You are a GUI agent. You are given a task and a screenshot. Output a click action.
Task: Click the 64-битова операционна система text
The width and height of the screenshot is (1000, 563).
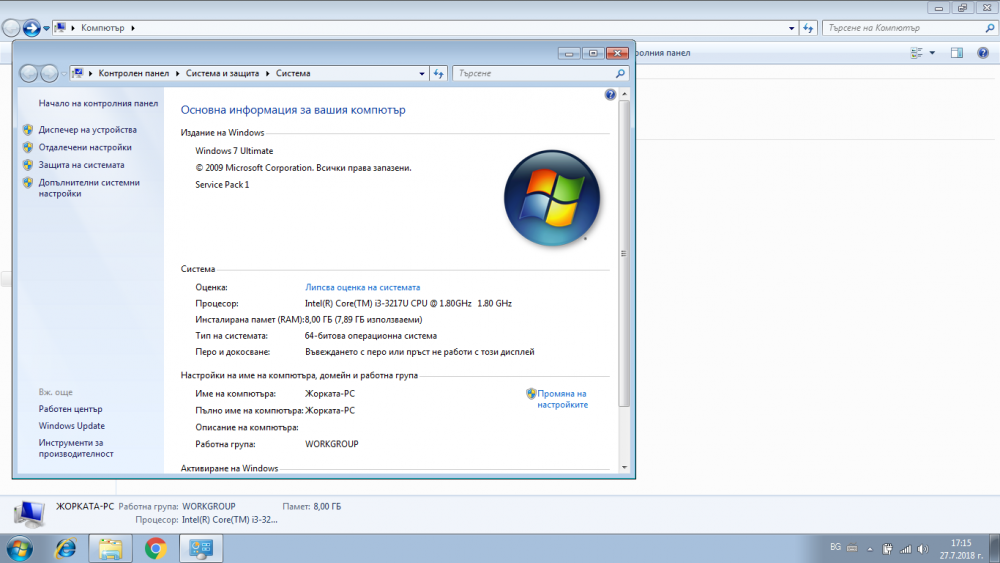(371, 336)
